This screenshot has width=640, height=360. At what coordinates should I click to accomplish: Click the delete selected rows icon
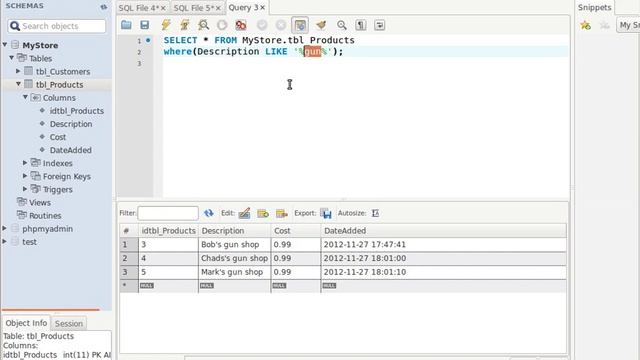(282, 213)
